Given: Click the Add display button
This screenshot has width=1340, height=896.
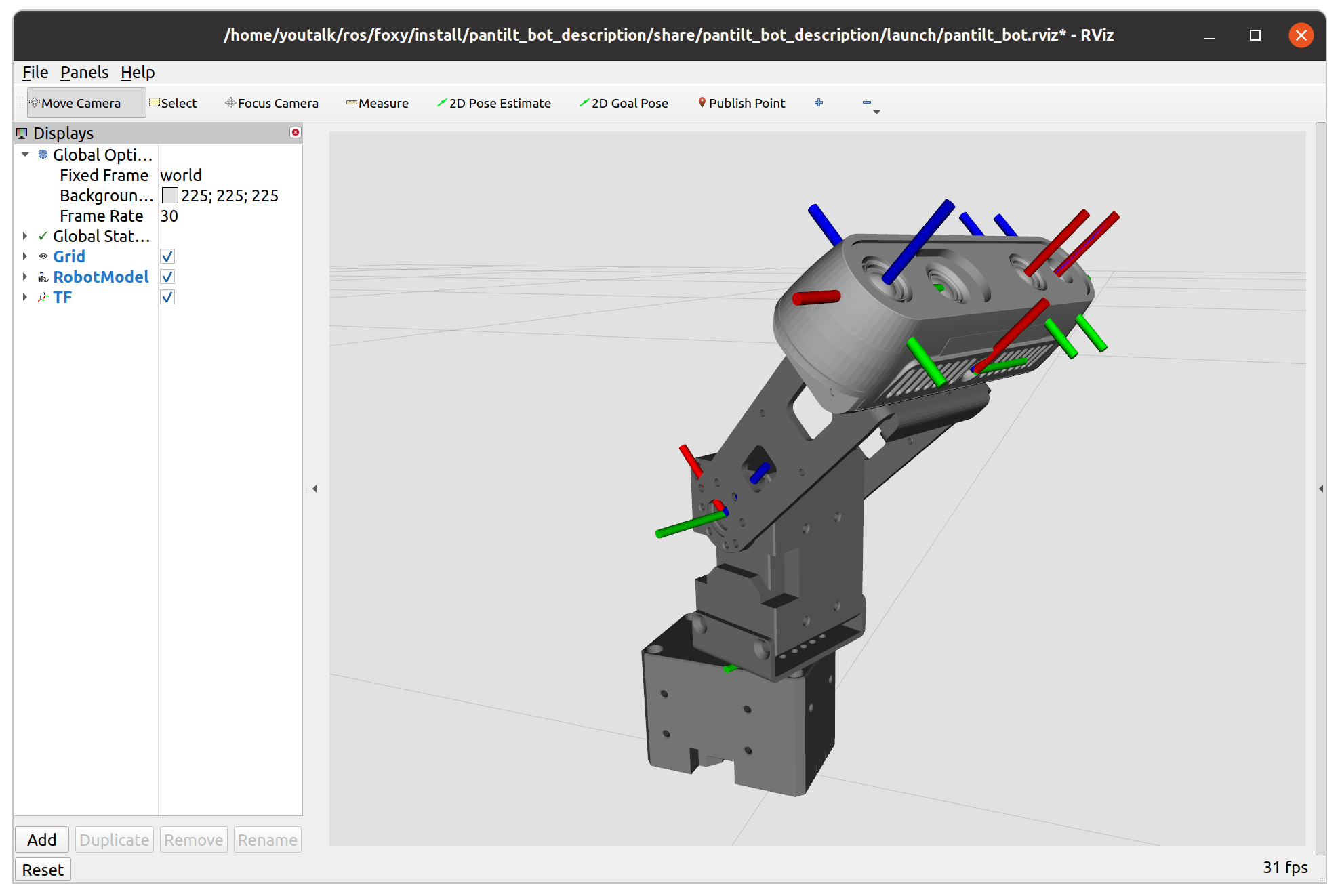Looking at the screenshot, I should [41, 839].
